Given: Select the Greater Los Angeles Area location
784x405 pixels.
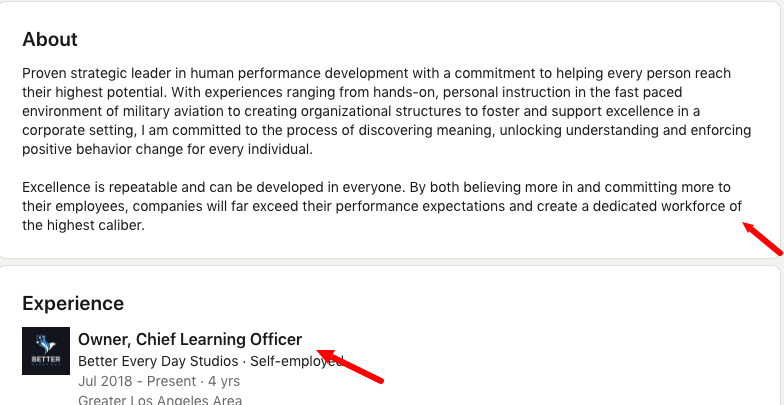Looking at the screenshot, I should (160, 400).
